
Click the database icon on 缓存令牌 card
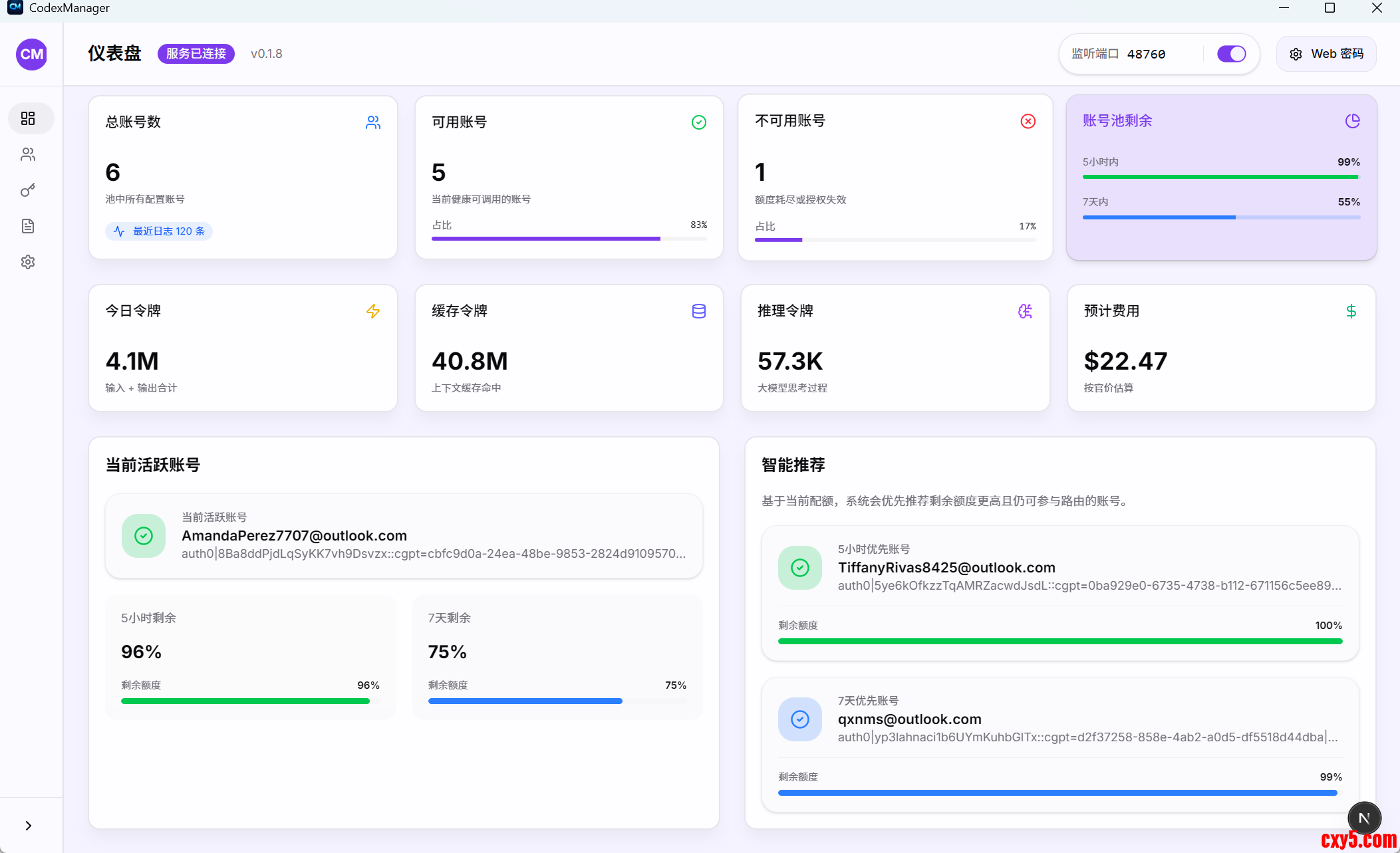tap(698, 311)
